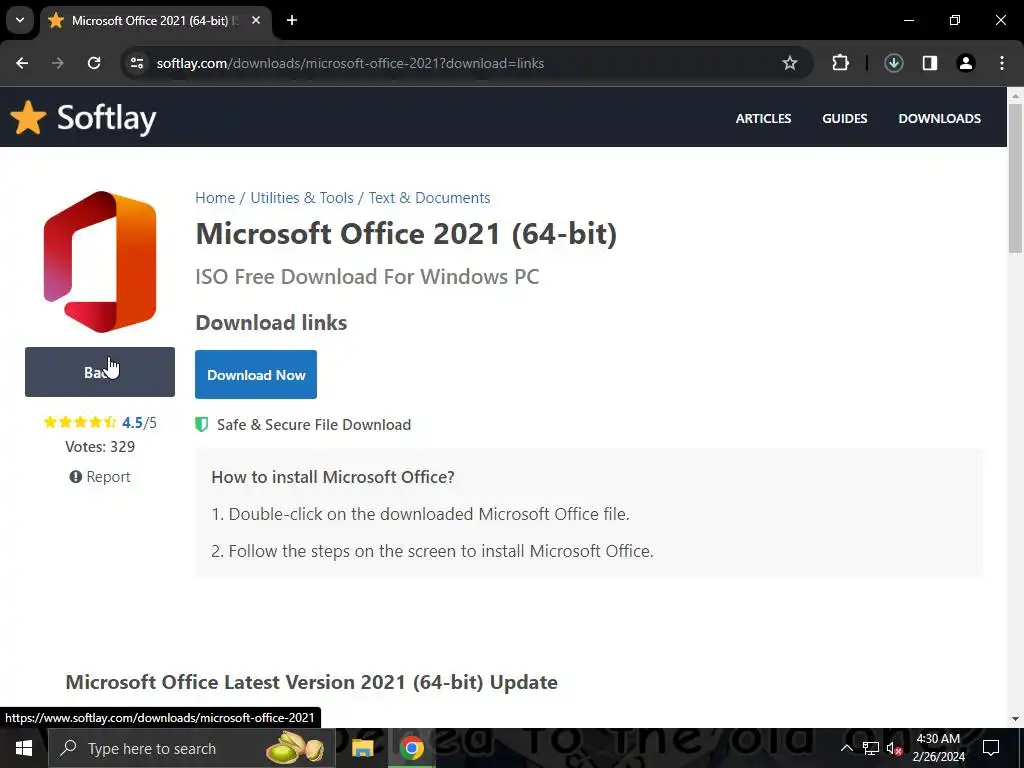Image resolution: width=1024 pixels, height=768 pixels.
Task: Open the Windows Start menu
Action: point(24,748)
